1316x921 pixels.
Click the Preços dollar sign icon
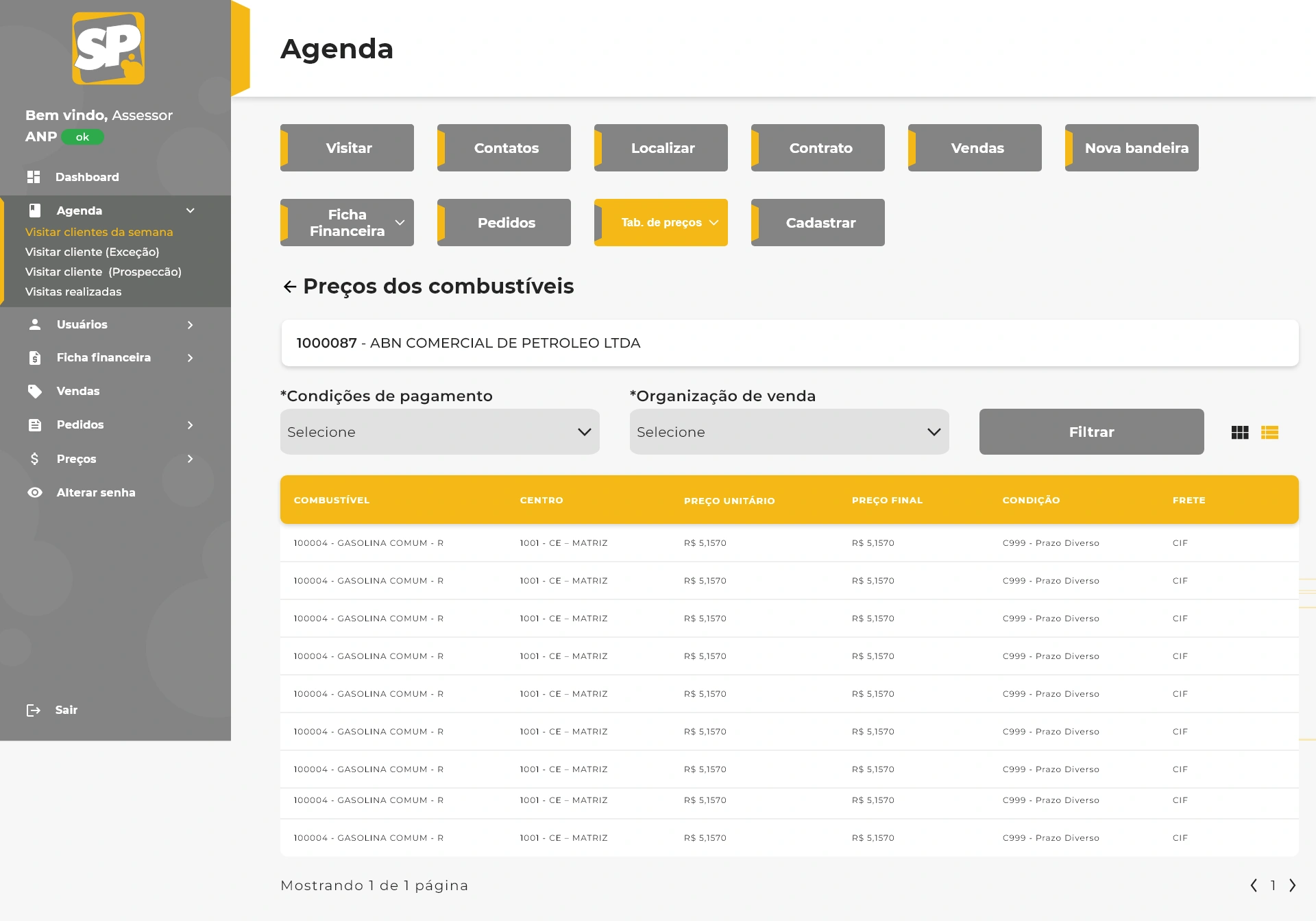click(x=35, y=459)
